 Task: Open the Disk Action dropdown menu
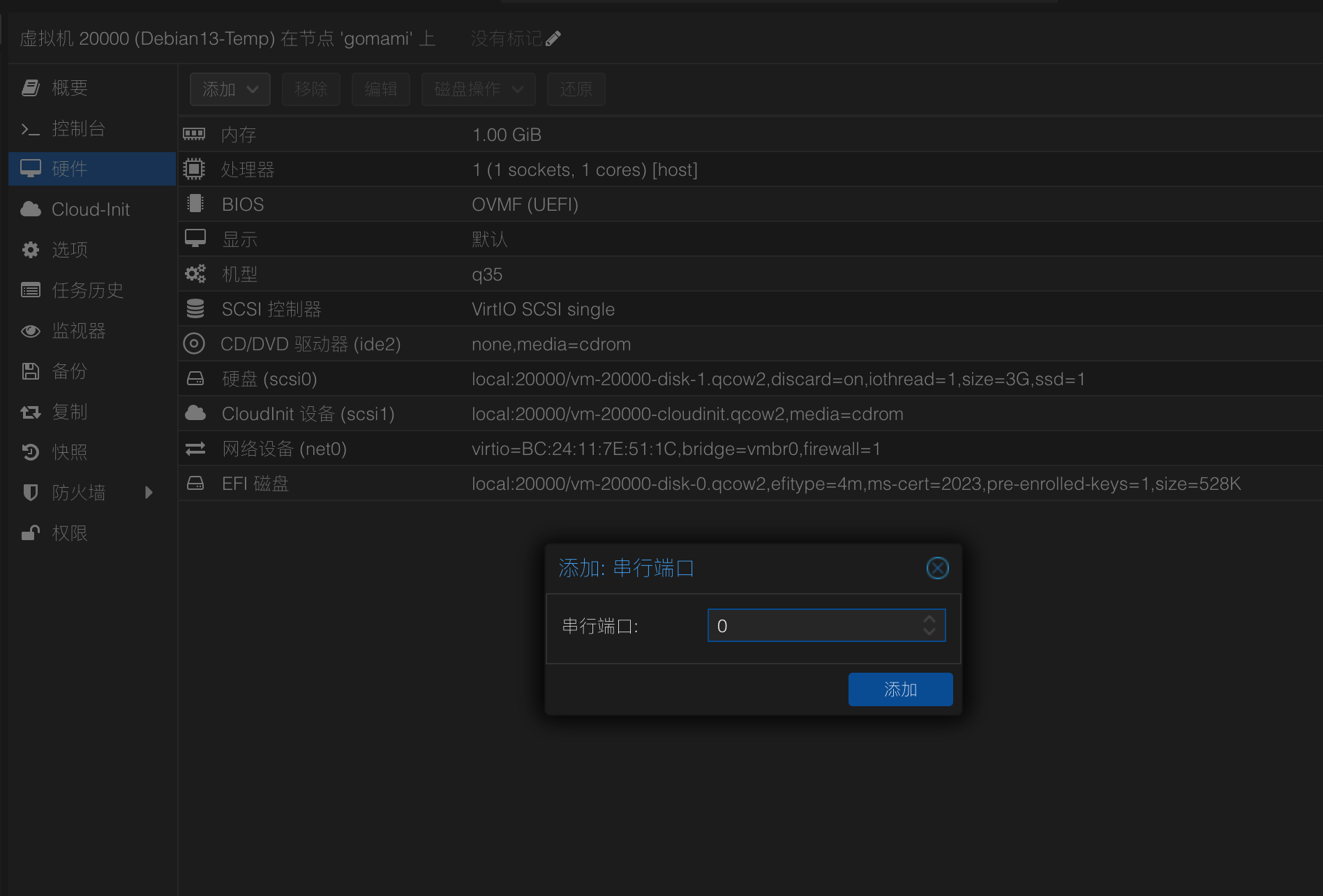point(478,89)
